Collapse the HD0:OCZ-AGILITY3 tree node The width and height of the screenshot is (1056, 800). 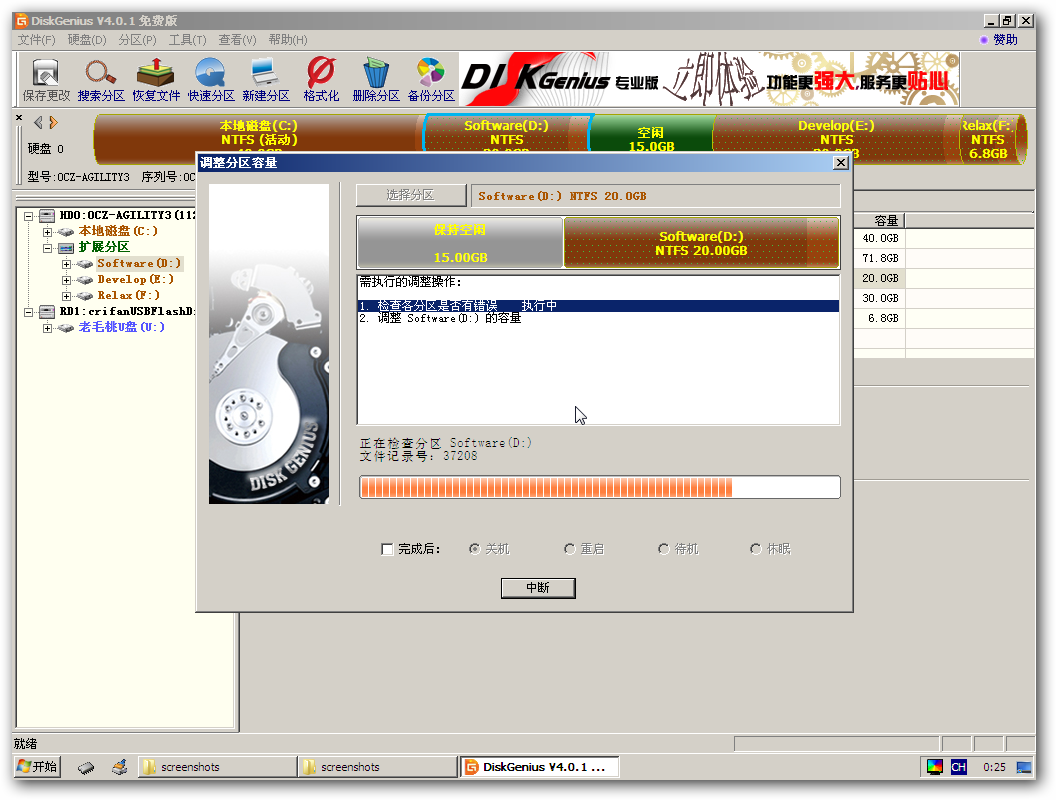click(x=28, y=216)
